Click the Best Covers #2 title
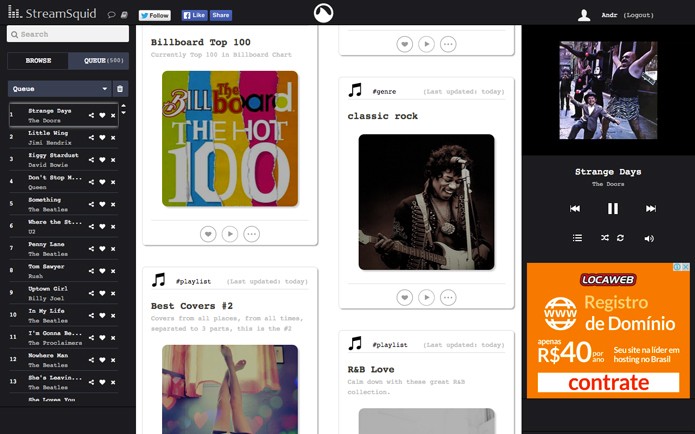 pyautogui.click(x=191, y=306)
